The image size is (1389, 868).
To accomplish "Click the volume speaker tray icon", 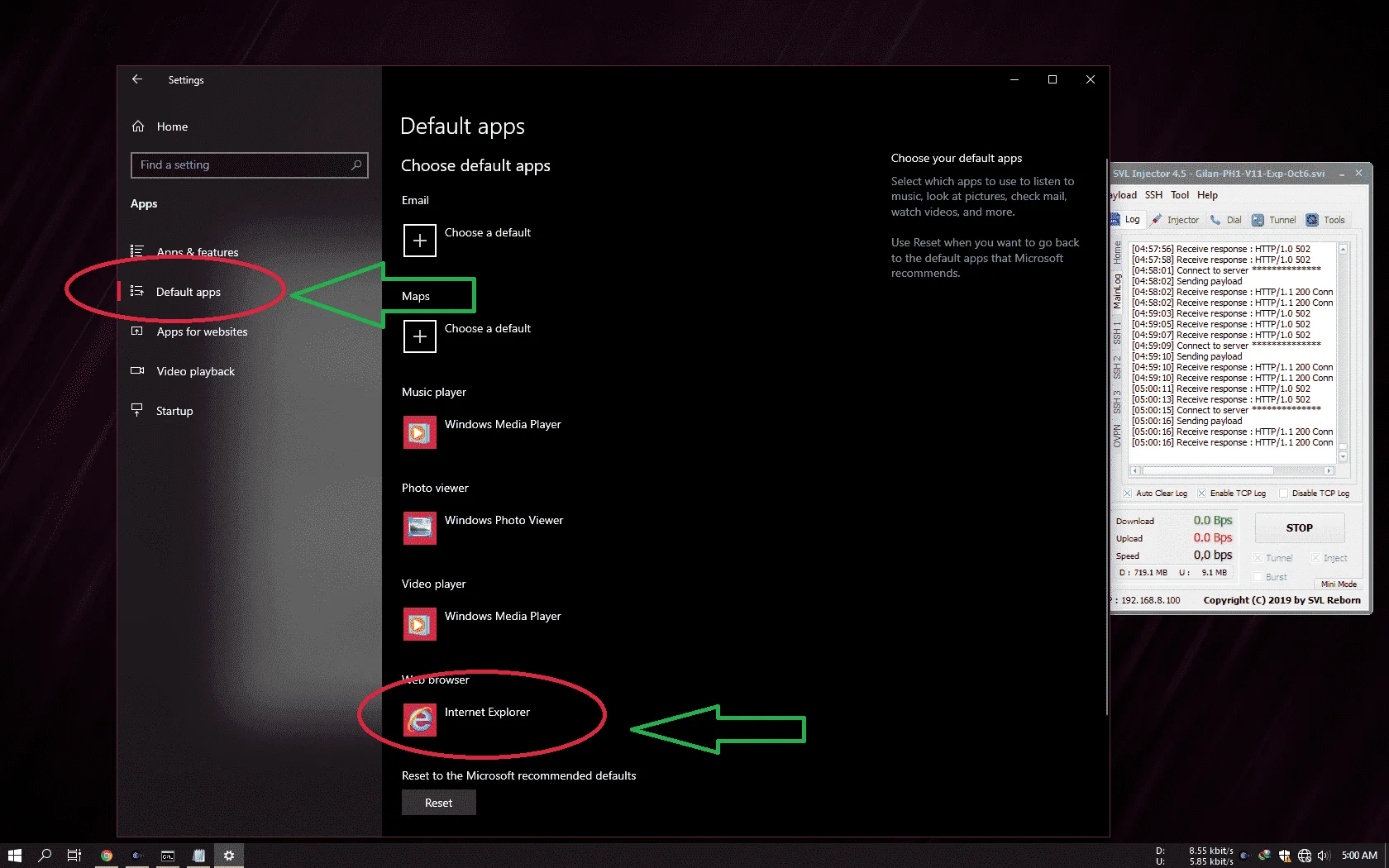I will pyautogui.click(x=1324, y=856).
